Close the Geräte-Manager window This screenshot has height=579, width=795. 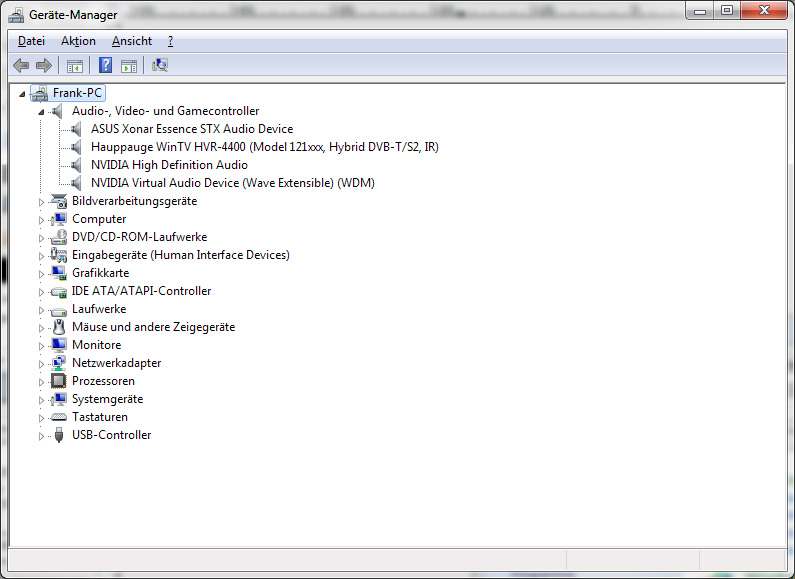[765, 11]
